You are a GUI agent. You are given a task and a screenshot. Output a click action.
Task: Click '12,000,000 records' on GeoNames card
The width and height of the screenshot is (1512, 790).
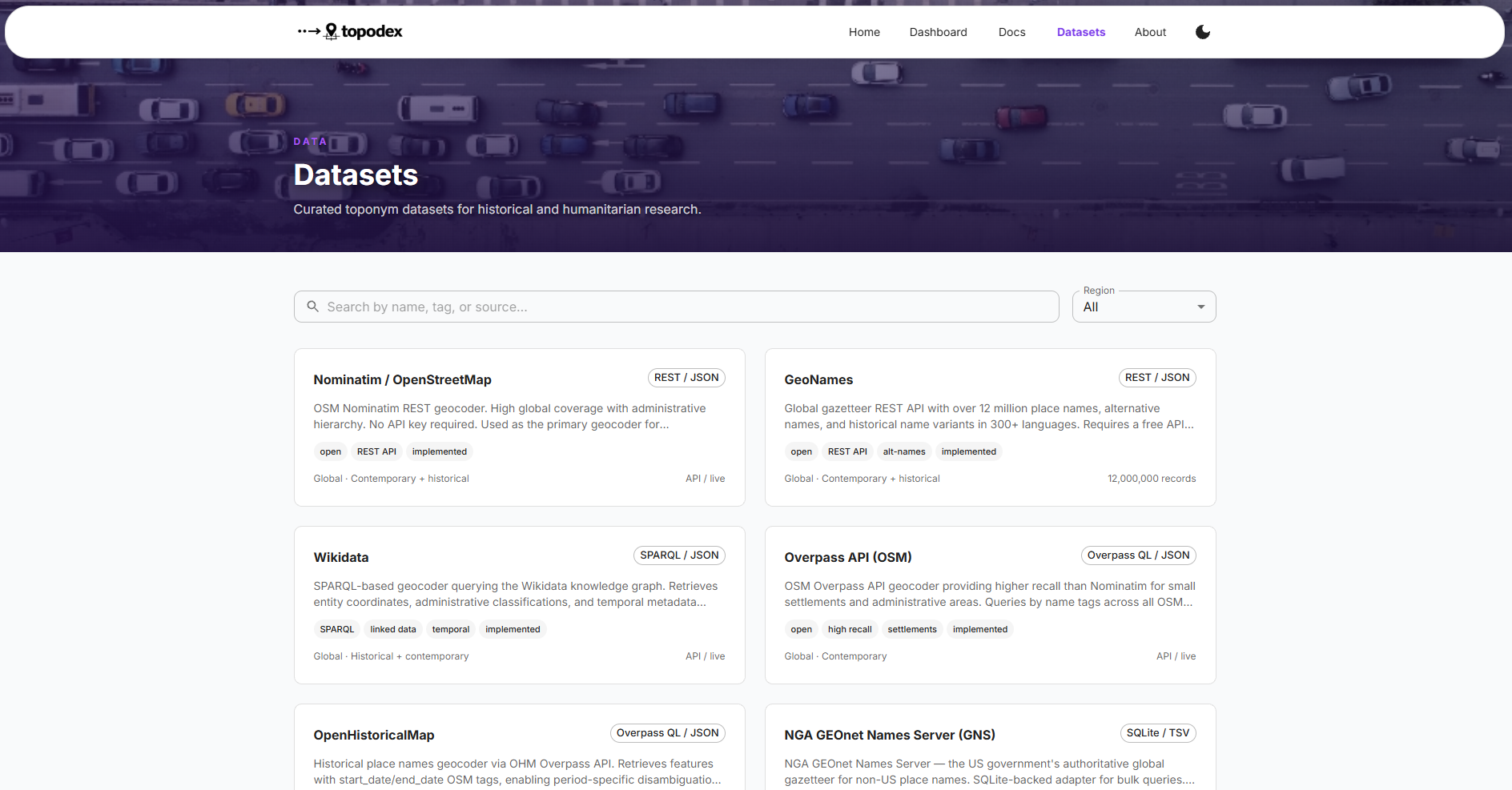pyautogui.click(x=1152, y=479)
